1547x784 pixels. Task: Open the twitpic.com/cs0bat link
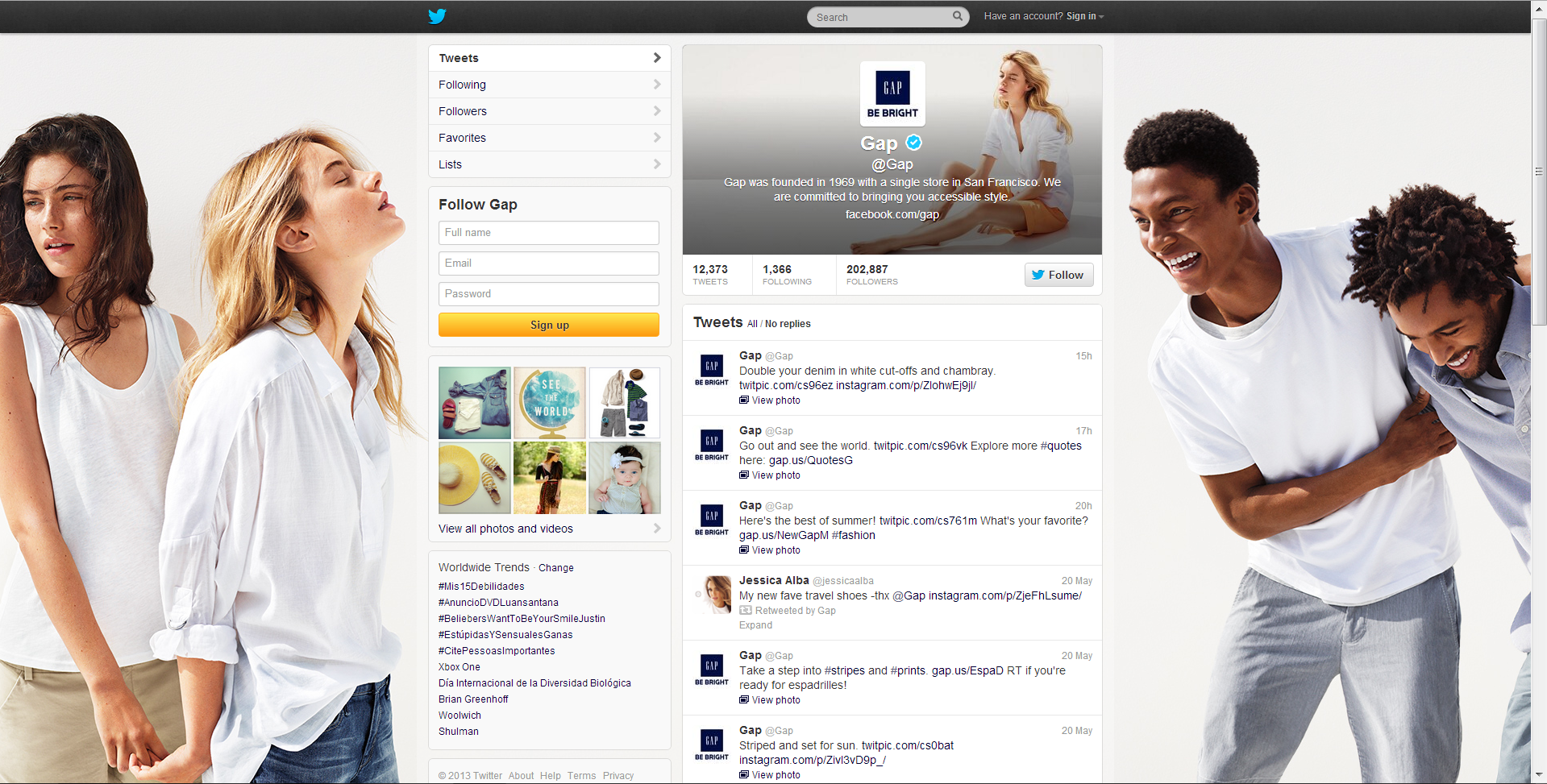coord(908,746)
